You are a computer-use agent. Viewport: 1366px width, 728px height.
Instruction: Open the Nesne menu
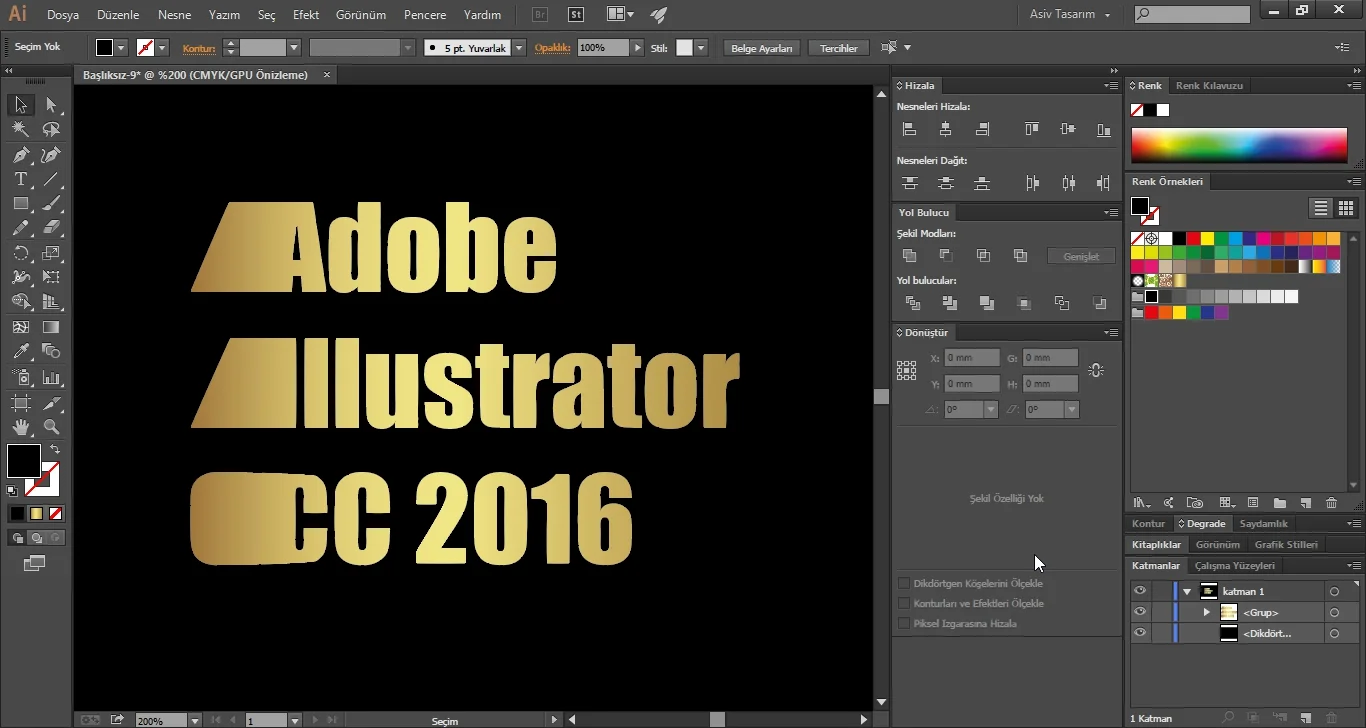[x=174, y=15]
